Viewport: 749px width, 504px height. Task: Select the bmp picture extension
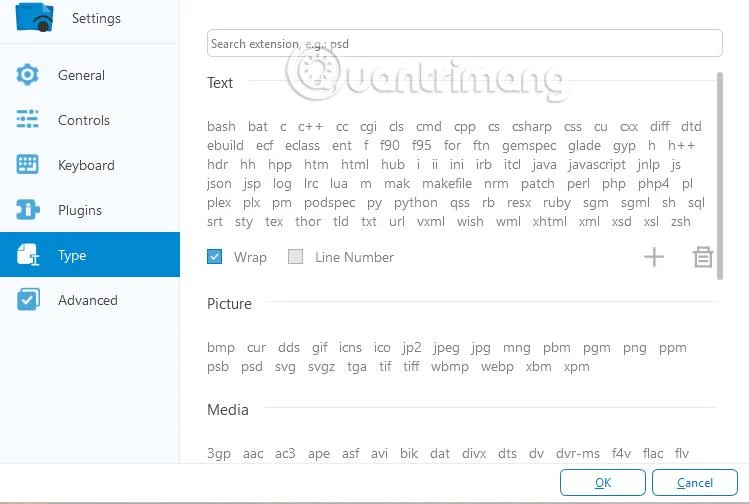(x=221, y=348)
